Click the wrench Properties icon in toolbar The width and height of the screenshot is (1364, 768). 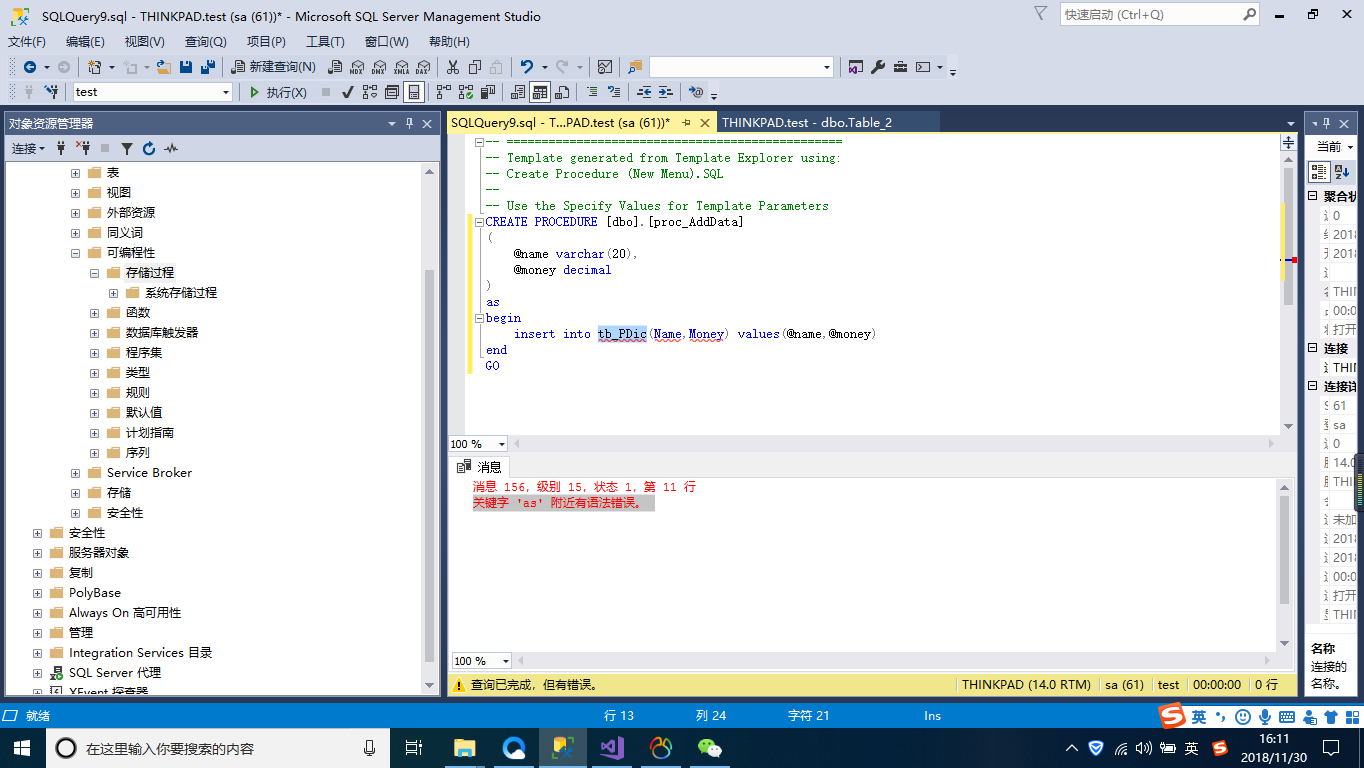(878, 67)
